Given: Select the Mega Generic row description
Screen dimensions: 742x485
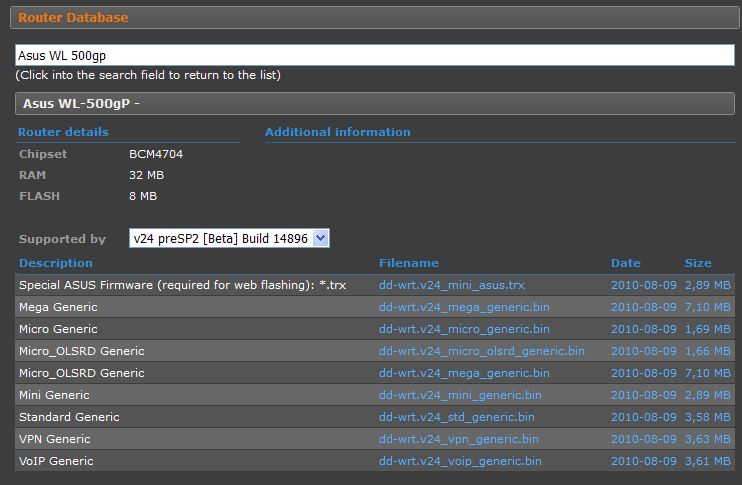Looking at the screenshot, I should pos(58,307).
